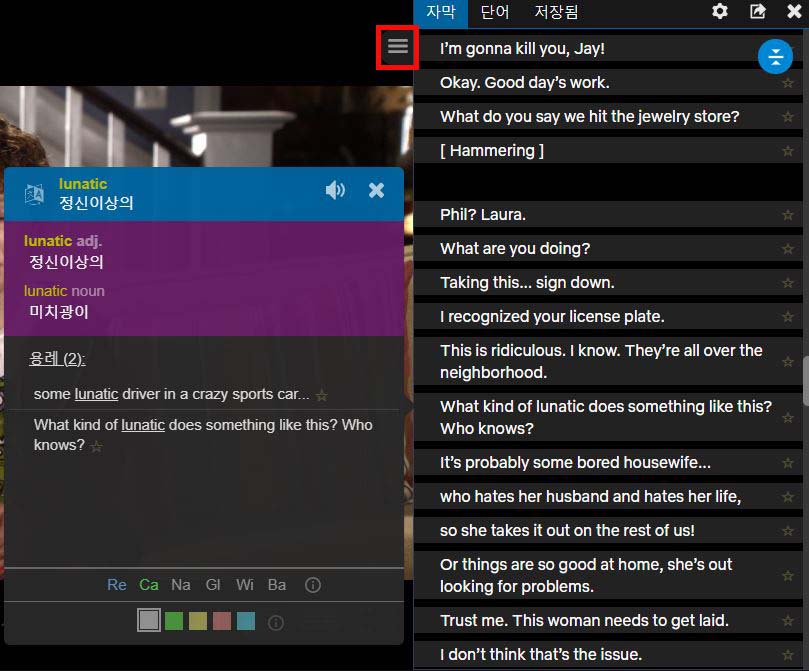Screen dimensions: 809x671
Task: Switch to the 자막 tab
Action: coord(441,12)
